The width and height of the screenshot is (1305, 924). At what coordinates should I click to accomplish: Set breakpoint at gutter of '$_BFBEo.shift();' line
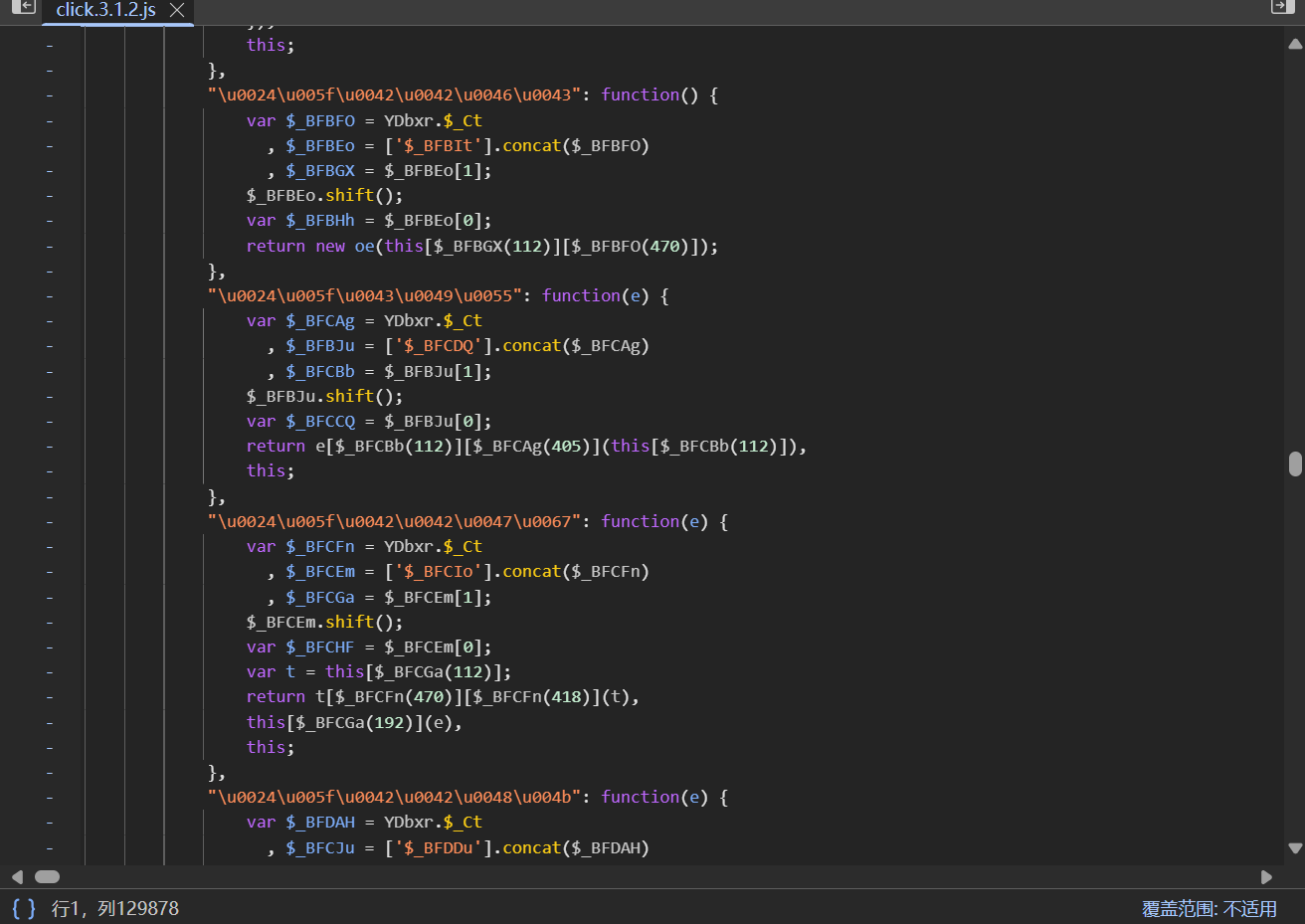tap(49, 196)
